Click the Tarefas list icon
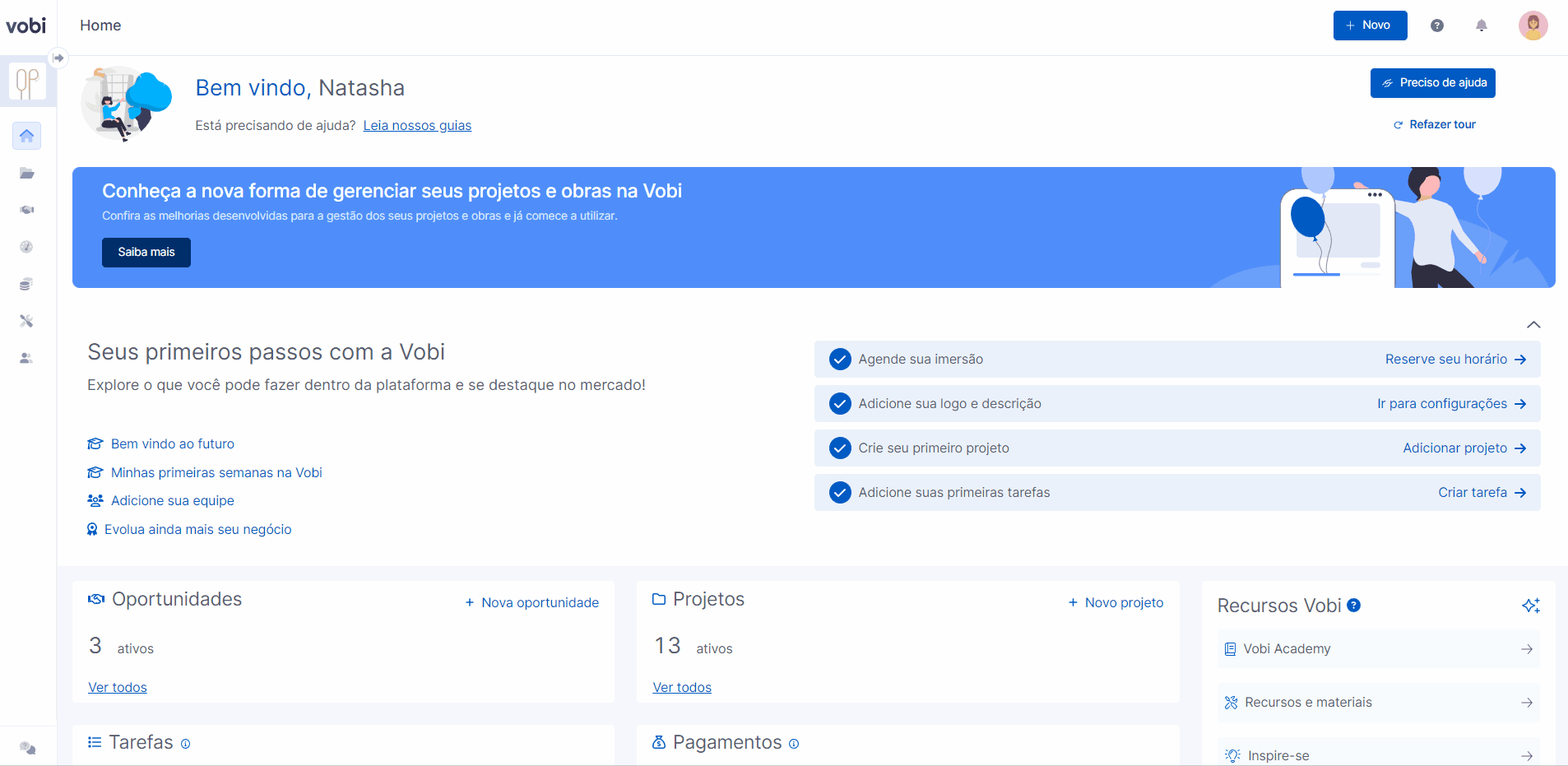Screen dimensions: 1568x766 coord(95,742)
